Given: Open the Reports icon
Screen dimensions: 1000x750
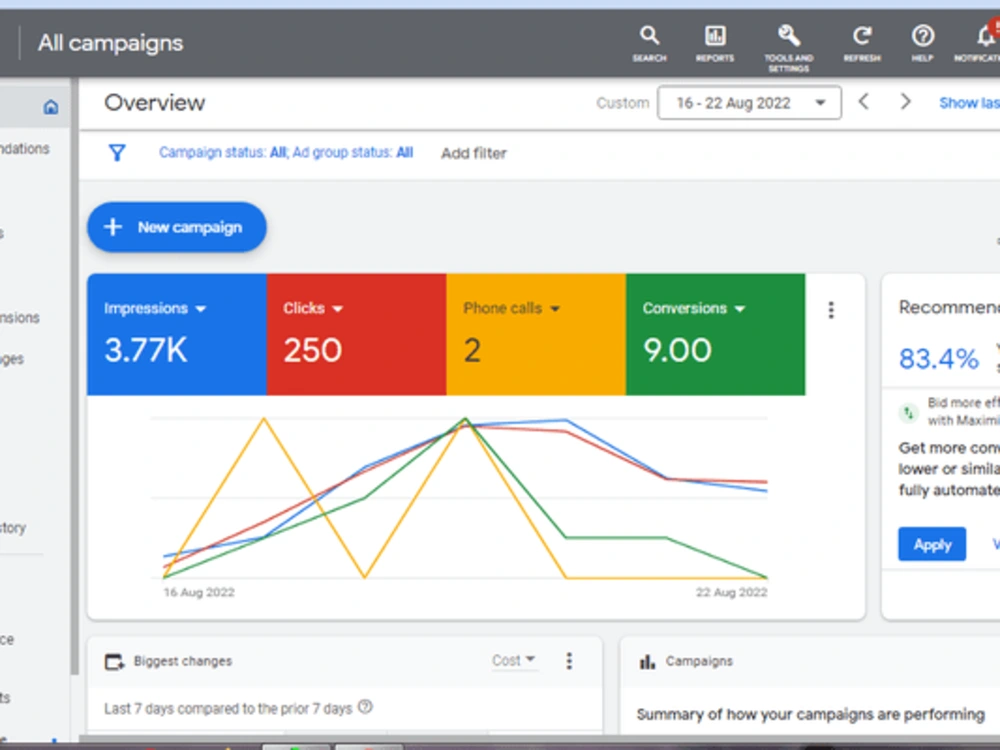Looking at the screenshot, I should 714,43.
